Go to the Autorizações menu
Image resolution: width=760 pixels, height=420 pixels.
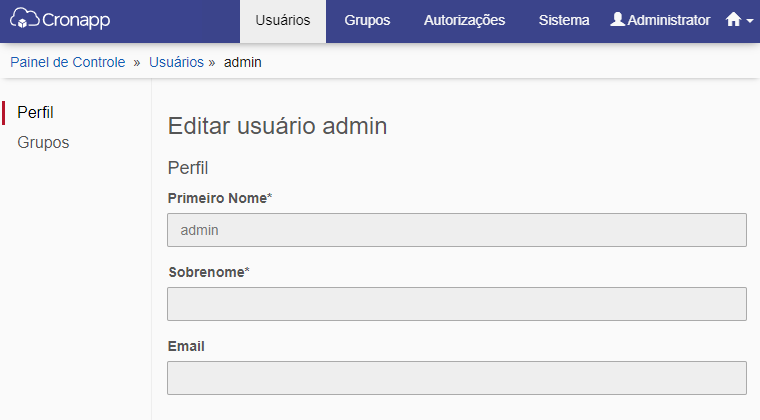coord(464,20)
